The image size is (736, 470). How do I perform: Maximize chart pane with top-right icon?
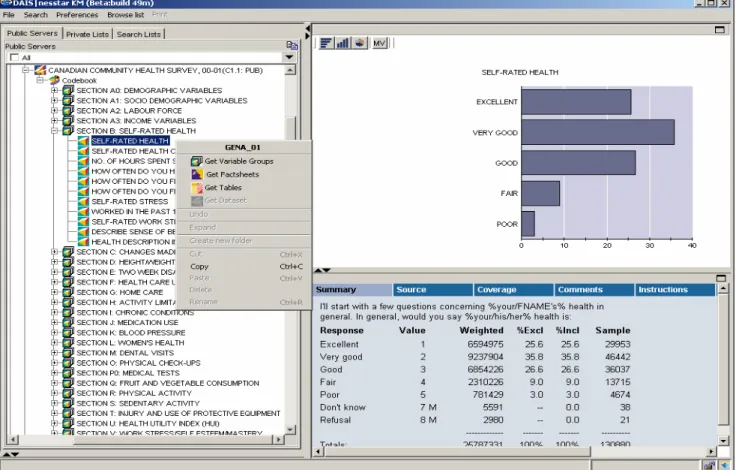[720, 30]
